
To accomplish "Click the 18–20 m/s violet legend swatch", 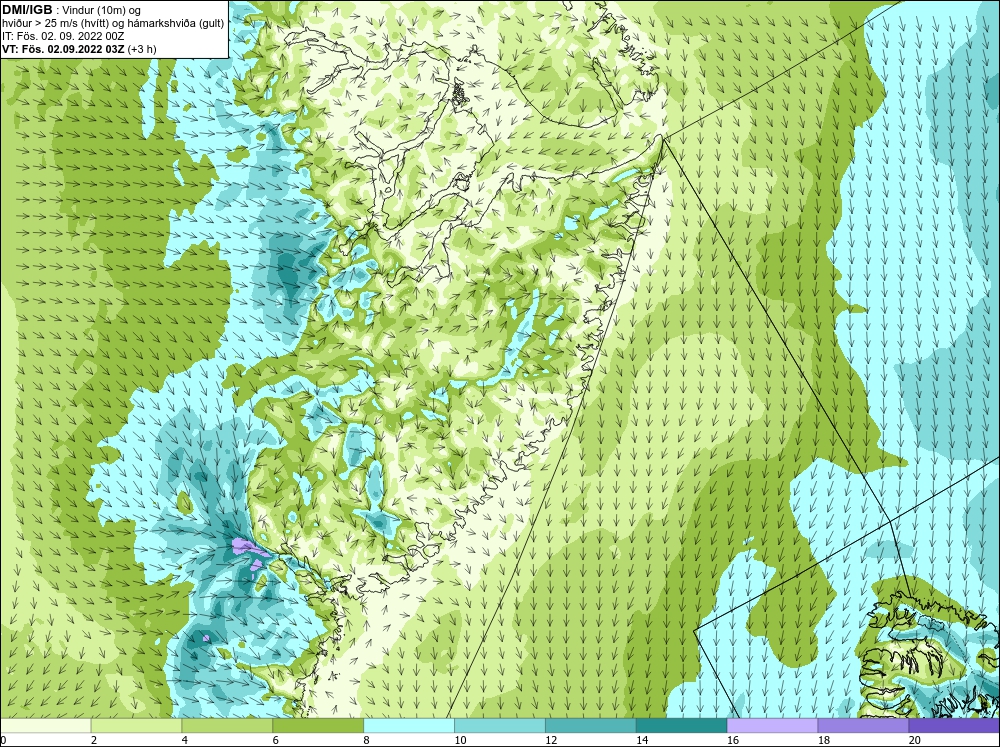I will (x=864, y=726).
